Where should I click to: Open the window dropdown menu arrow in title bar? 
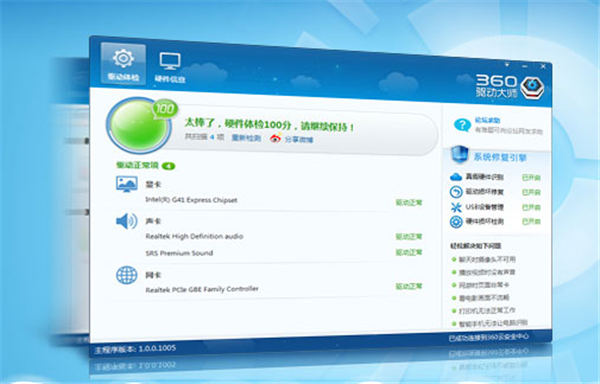[x=507, y=65]
